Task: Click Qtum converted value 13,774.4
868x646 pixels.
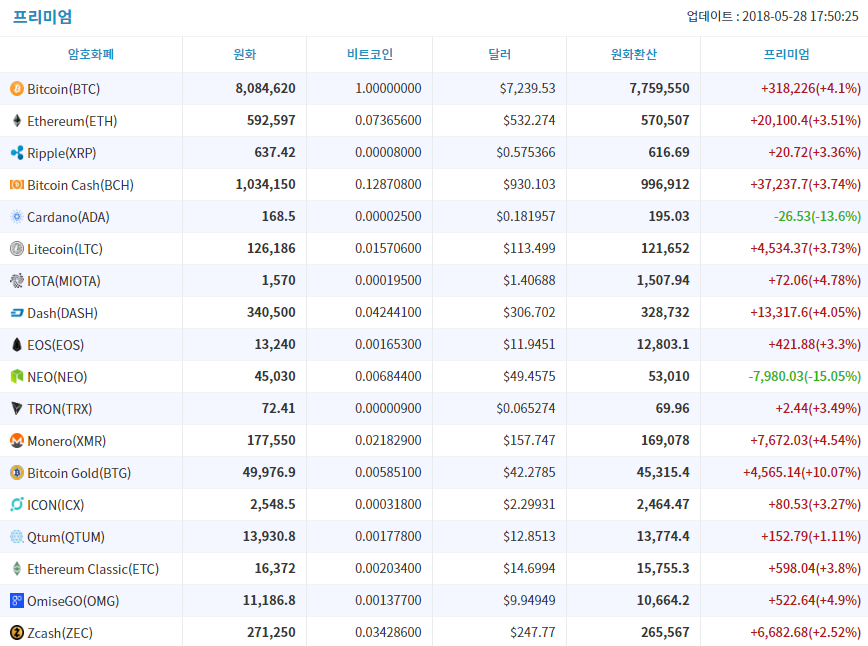Action: (663, 536)
